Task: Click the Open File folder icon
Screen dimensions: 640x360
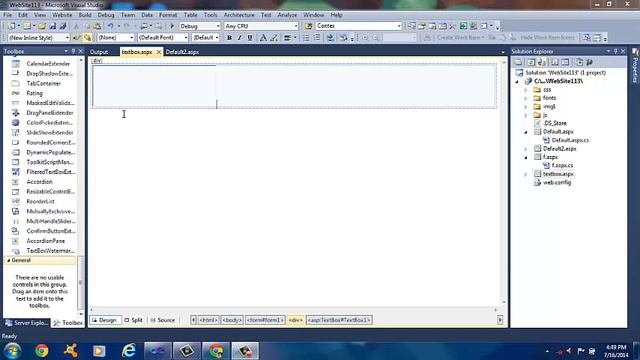Action: tap(42, 26)
